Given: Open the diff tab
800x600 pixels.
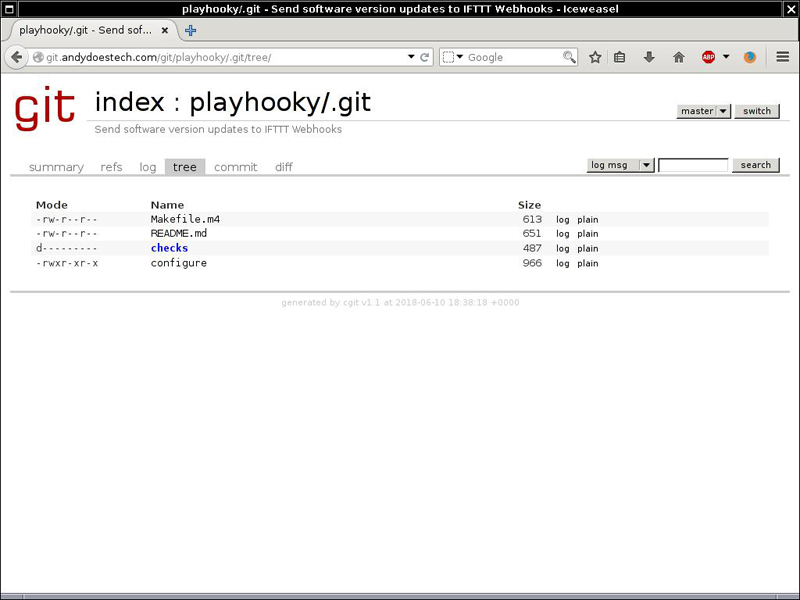Looking at the screenshot, I should 284,167.
